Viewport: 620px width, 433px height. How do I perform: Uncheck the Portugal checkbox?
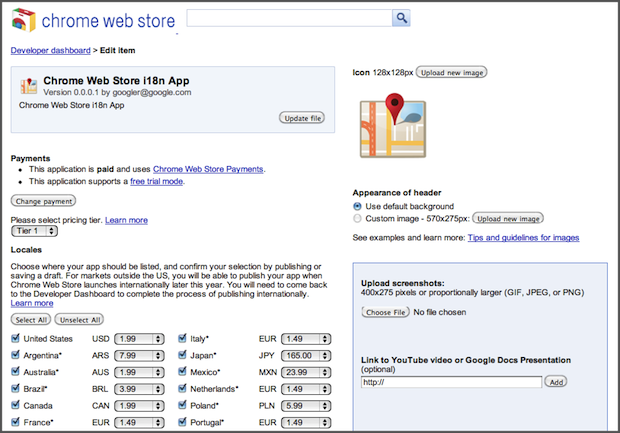182,422
